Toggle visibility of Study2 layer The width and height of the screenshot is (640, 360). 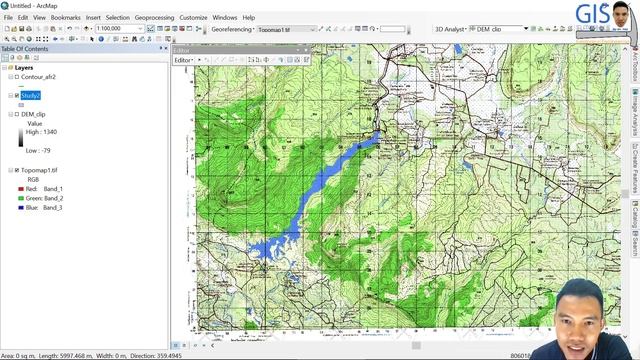pyautogui.click(x=17, y=96)
